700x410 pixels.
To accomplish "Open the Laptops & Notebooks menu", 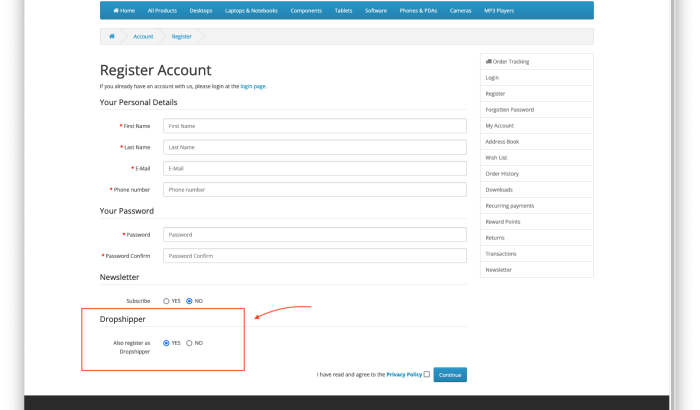I will tap(251, 10).
